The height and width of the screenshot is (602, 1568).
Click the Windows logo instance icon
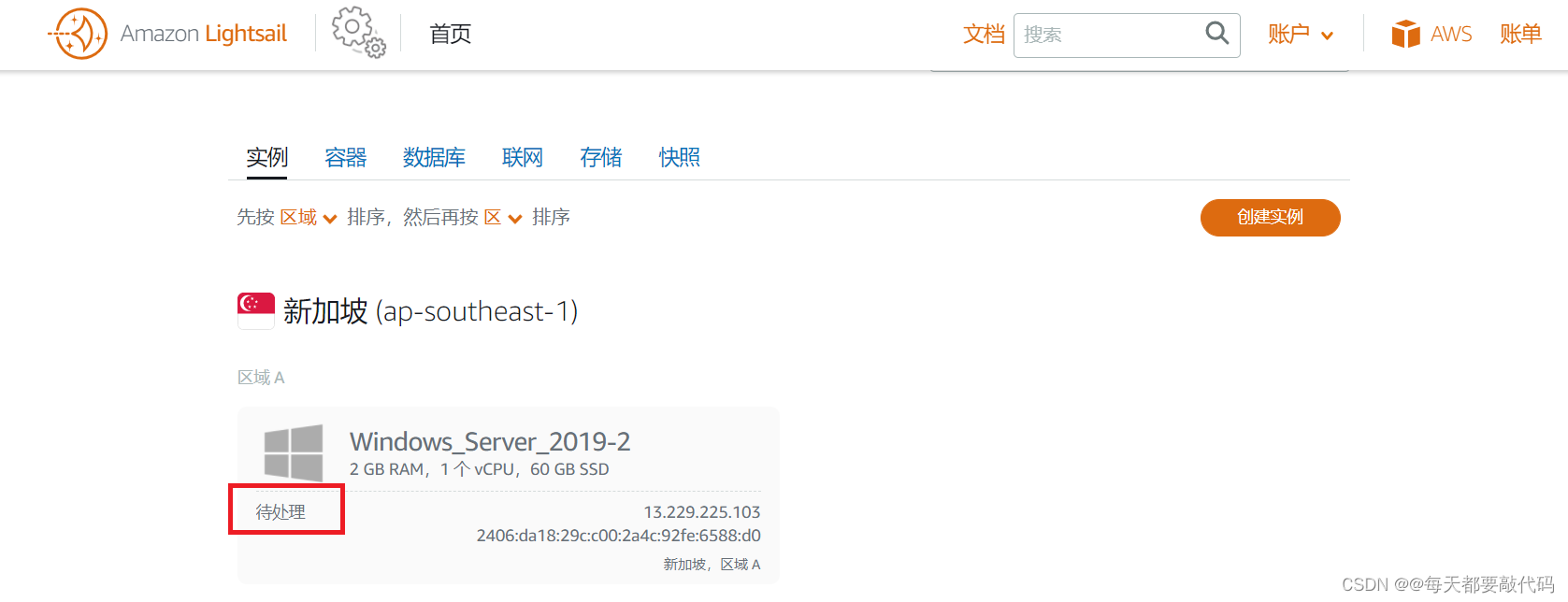point(294,452)
